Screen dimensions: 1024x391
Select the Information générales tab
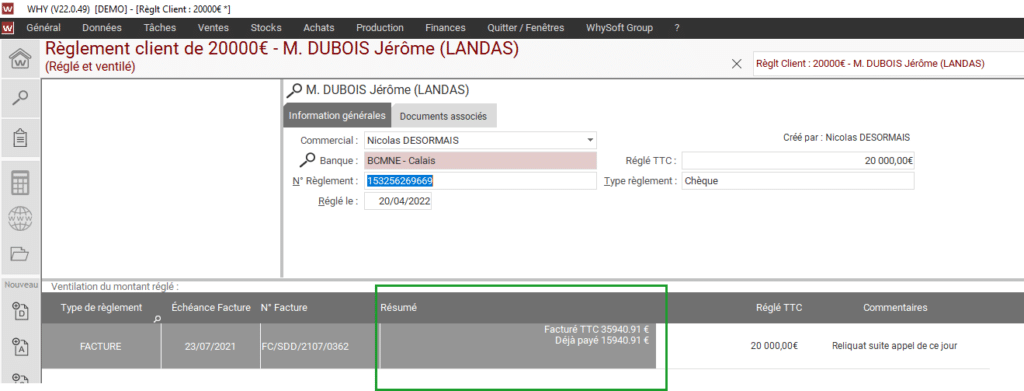click(x=337, y=115)
